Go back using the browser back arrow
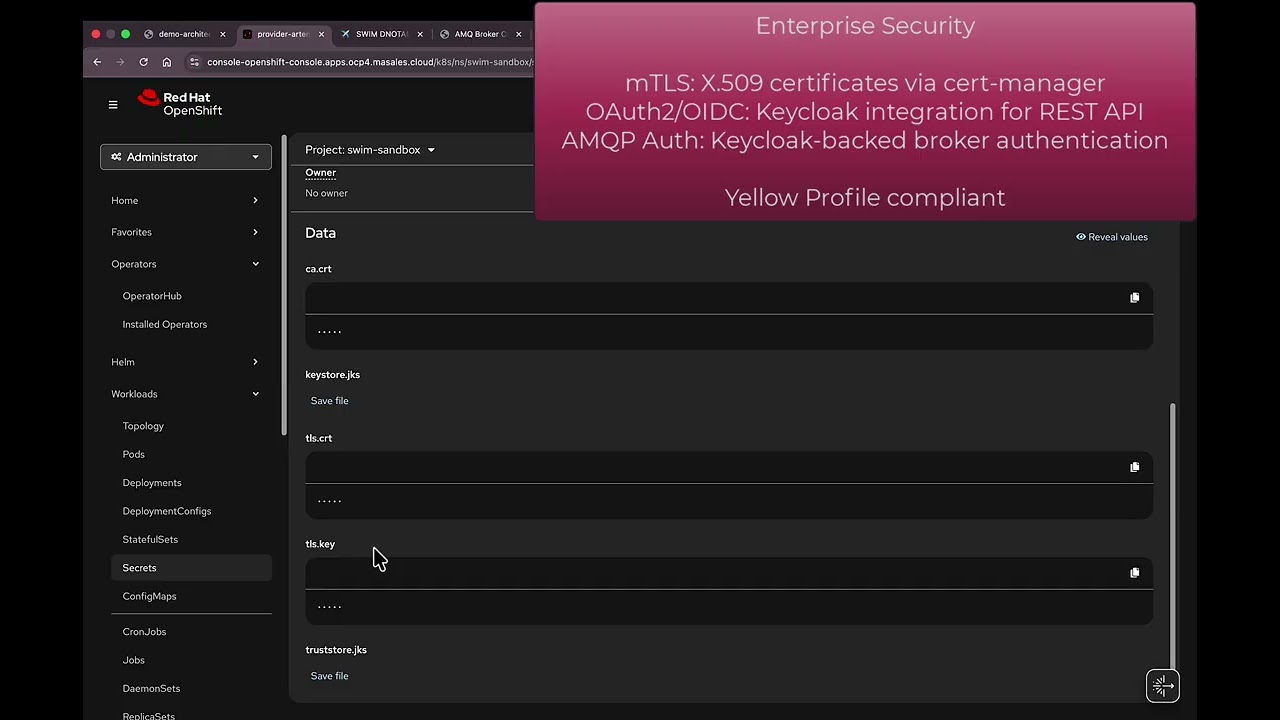This screenshot has height=720, width=1280. click(x=97, y=62)
